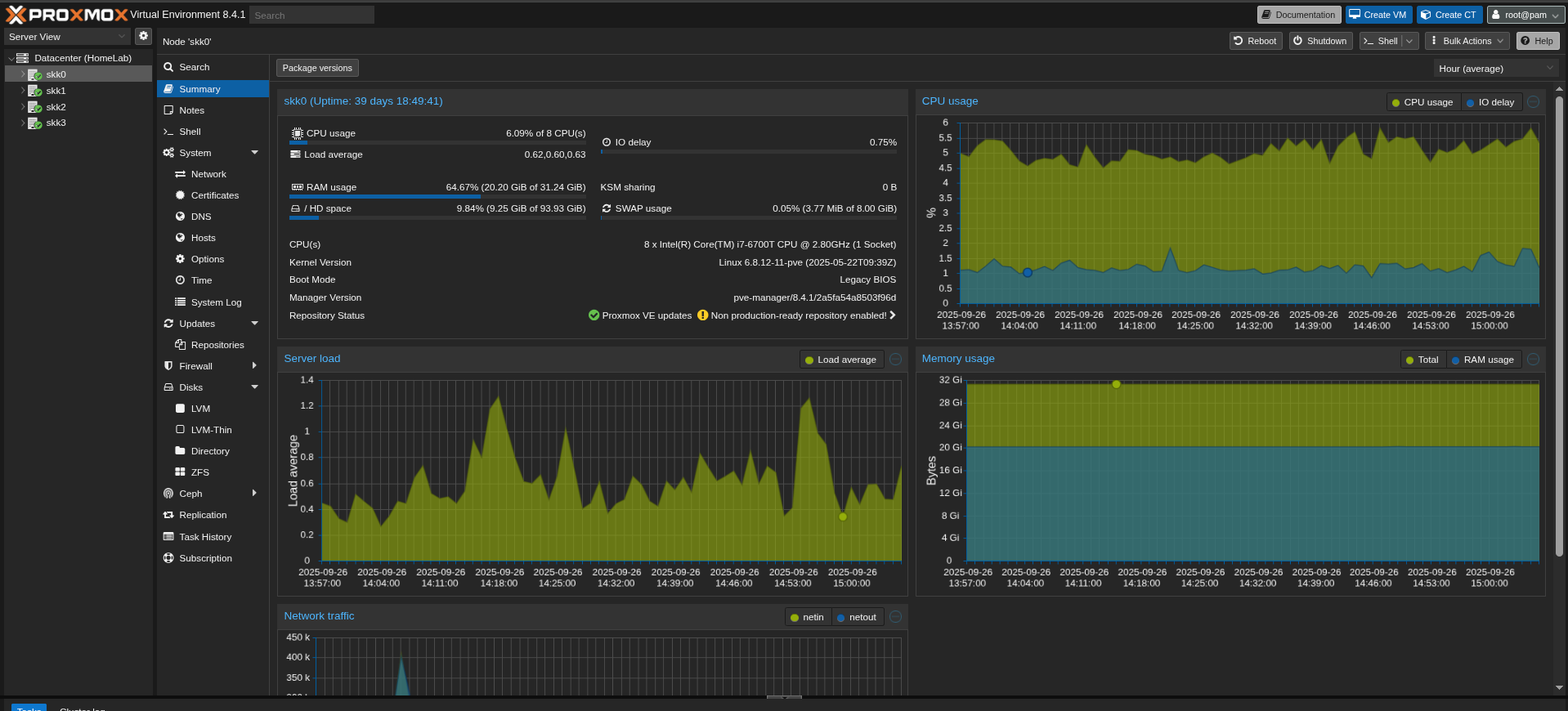The height and width of the screenshot is (711, 1568).
Task: Click the Create VM button
Action: (x=1378, y=15)
